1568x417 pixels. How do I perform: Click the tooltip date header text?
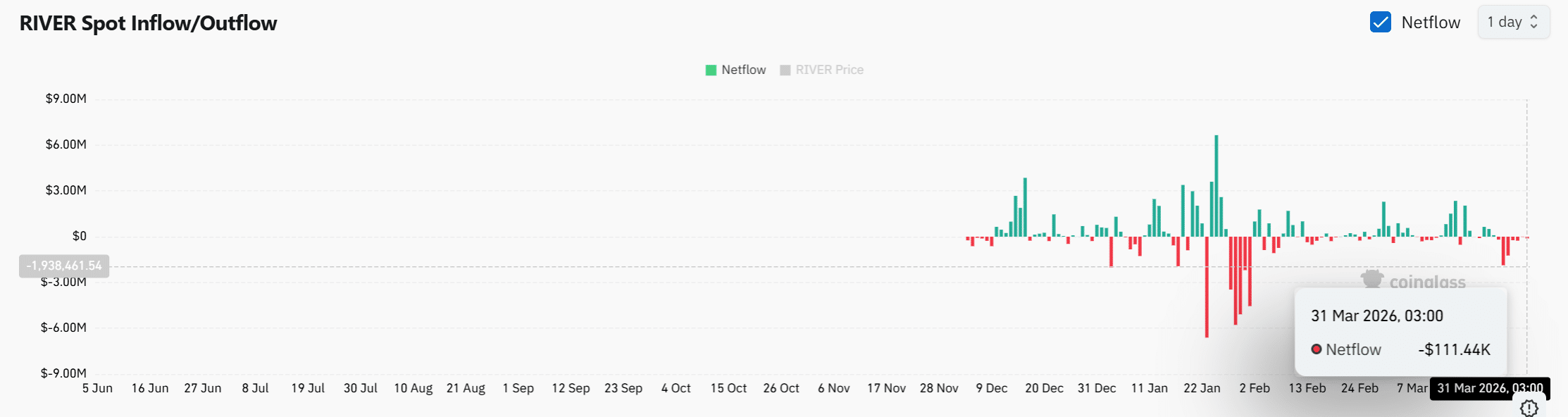pyautogui.click(x=1376, y=316)
